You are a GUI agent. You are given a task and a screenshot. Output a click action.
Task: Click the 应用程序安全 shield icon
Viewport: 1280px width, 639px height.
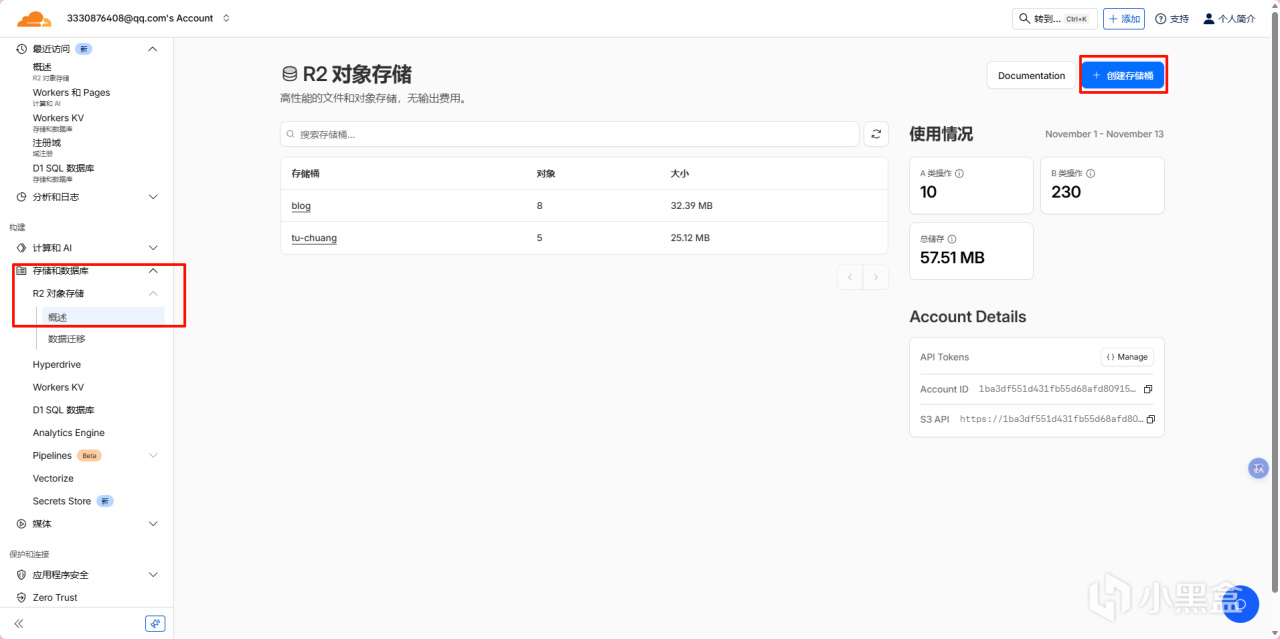click(21, 575)
